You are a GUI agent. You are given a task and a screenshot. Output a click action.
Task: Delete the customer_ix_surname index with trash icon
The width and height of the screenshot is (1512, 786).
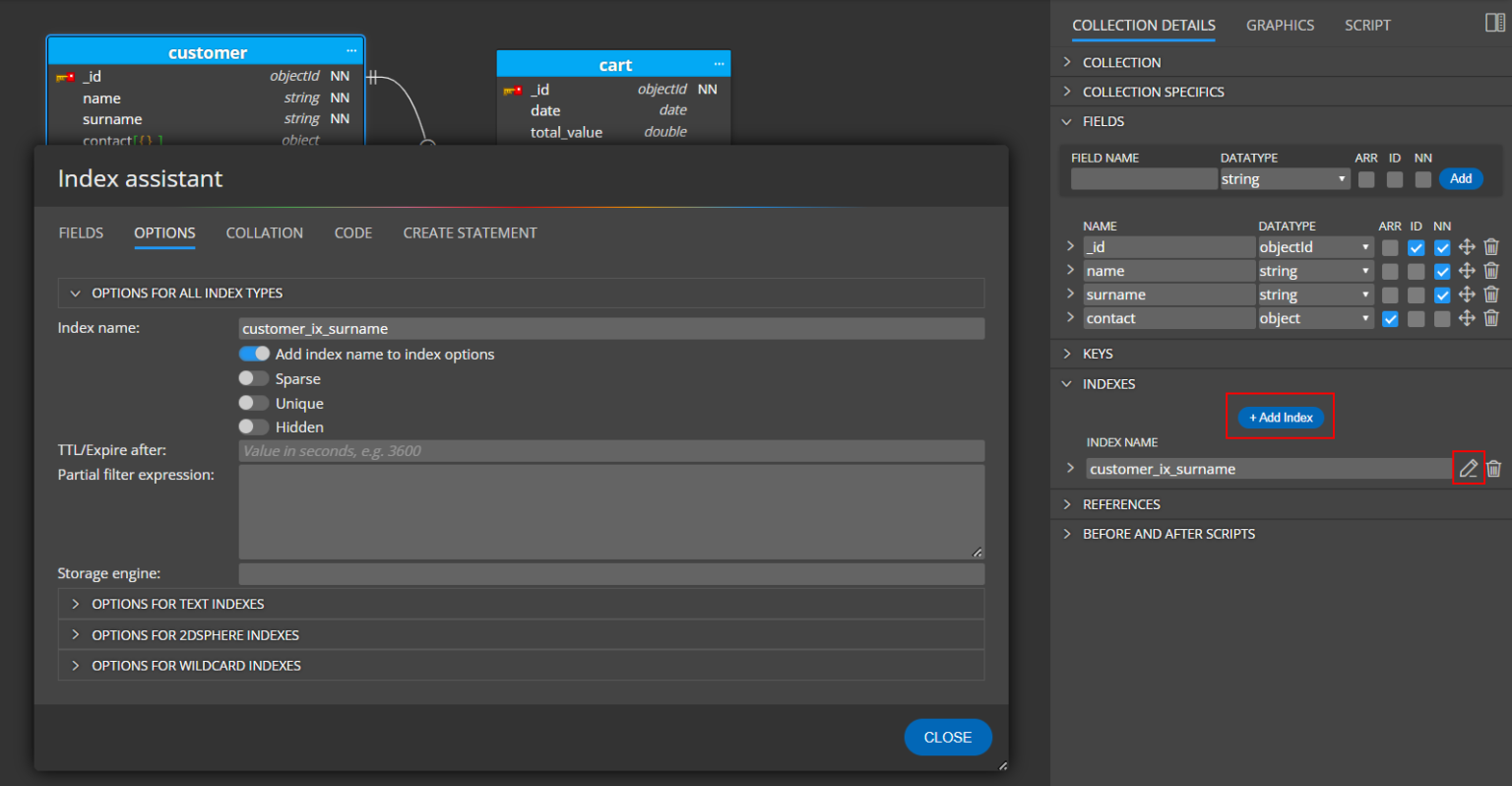coord(1494,468)
